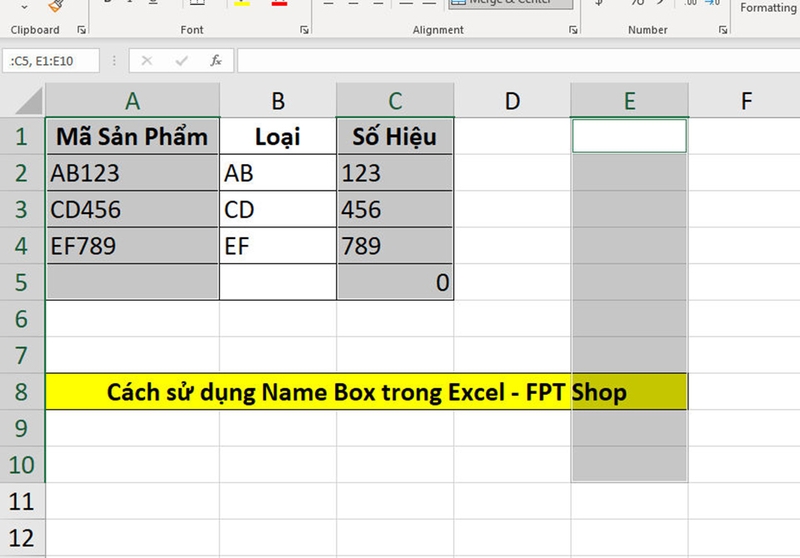This screenshot has height=558, width=800.
Task: Select cell containing EF789
Action: (133, 246)
